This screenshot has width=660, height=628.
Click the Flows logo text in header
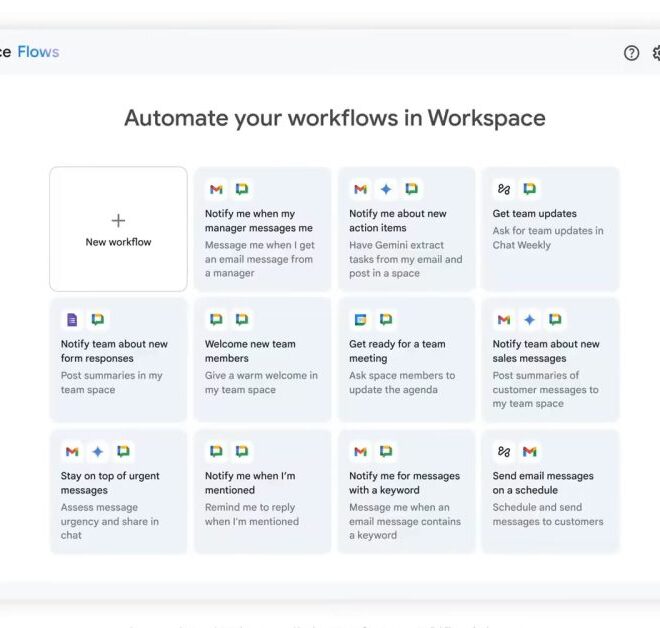(38, 52)
